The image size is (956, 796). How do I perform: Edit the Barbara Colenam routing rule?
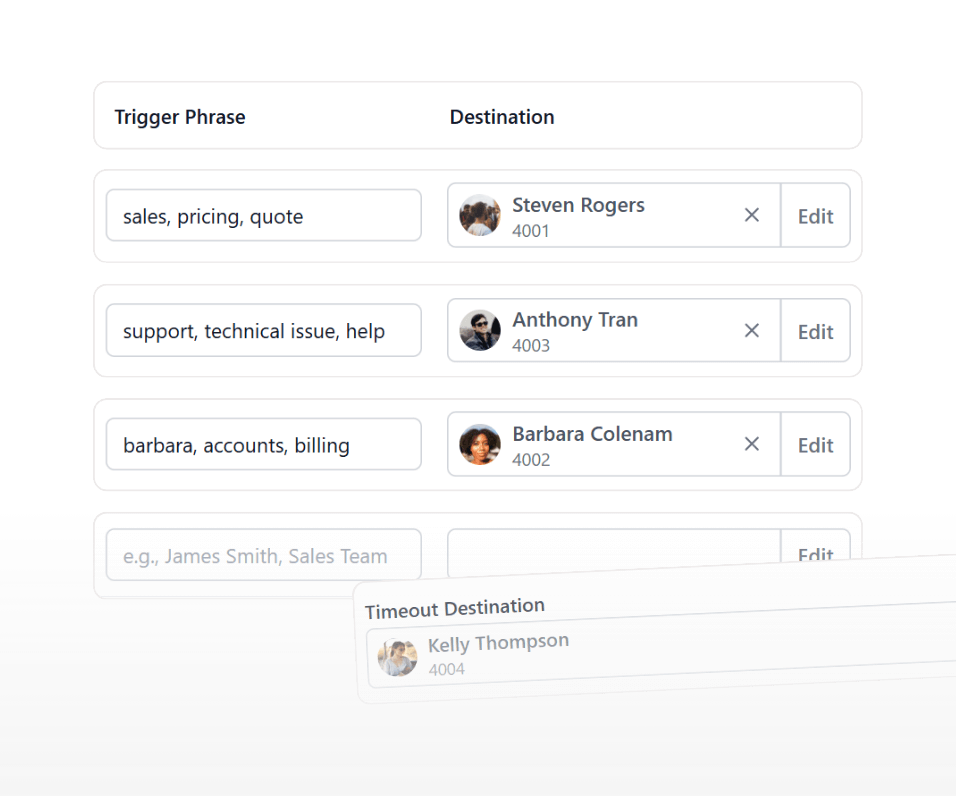point(815,444)
